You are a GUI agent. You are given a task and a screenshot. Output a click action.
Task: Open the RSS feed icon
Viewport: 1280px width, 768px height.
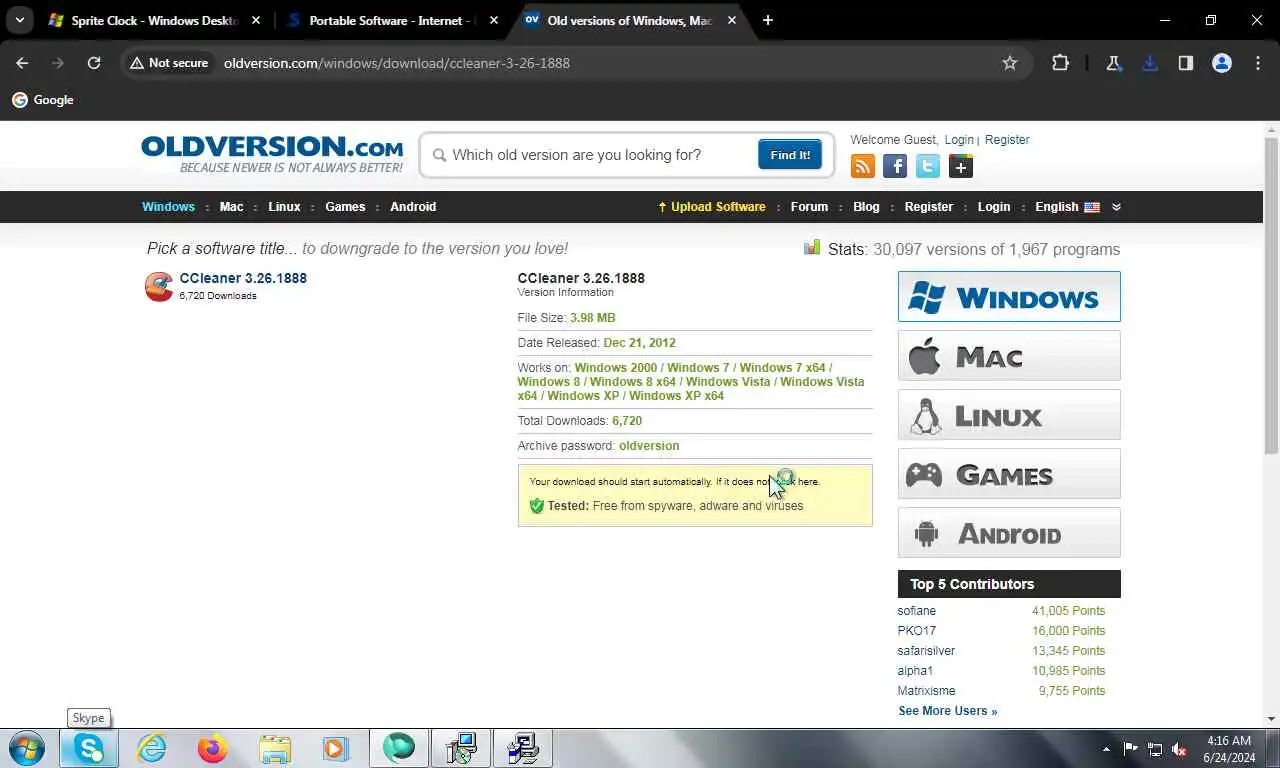coord(862,167)
